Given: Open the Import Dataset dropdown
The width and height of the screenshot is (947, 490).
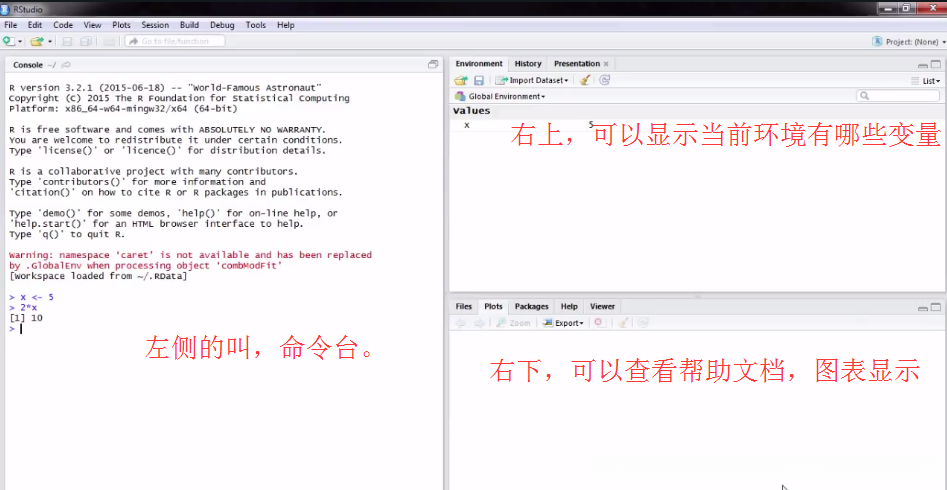Looking at the screenshot, I should 532,80.
